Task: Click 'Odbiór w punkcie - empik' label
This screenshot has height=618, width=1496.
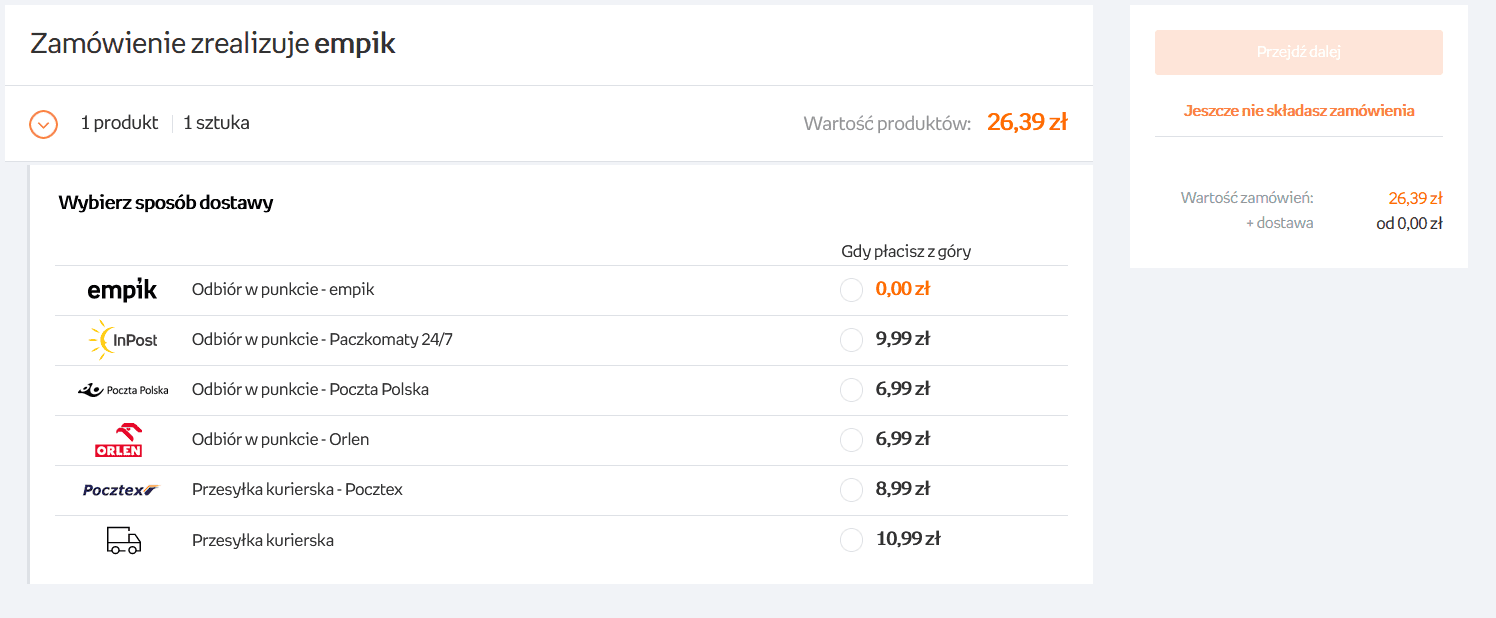Action: (283, 290)
